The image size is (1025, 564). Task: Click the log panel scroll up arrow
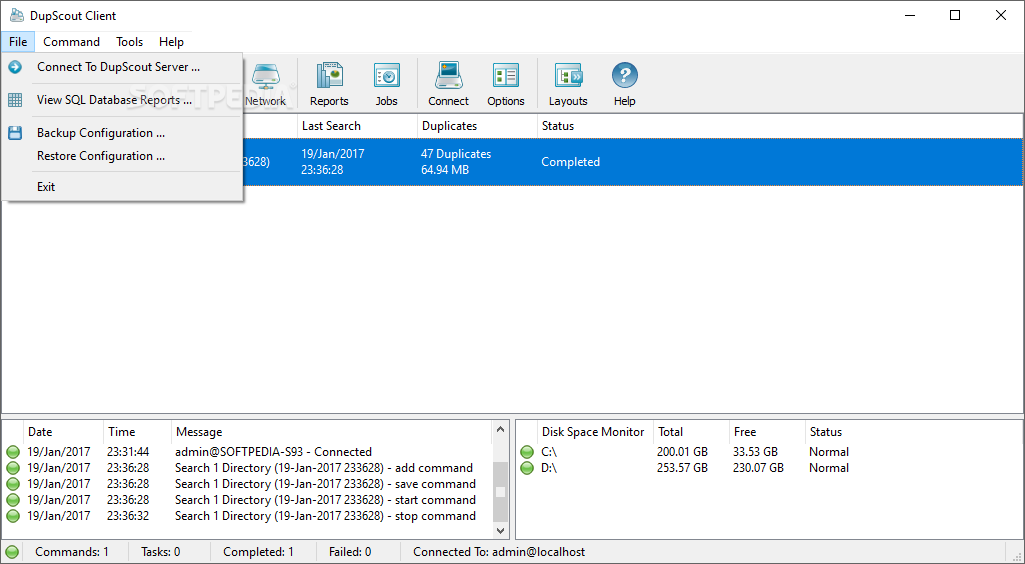(x=501, y=429)
